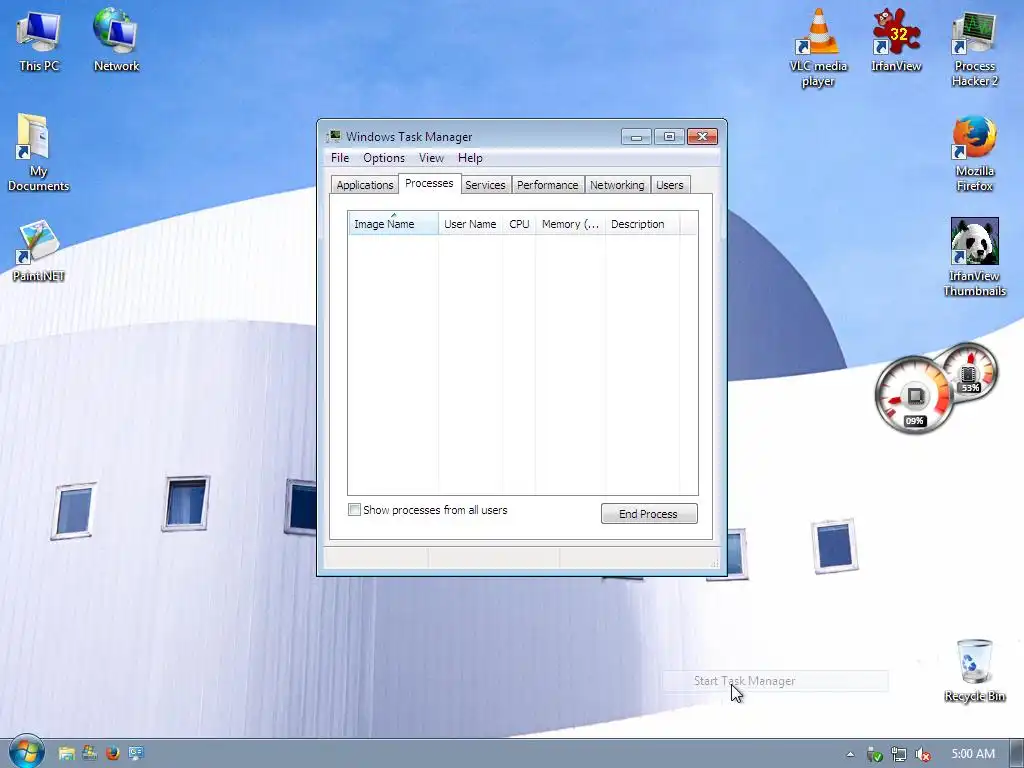Click the muted volume tray icon

tap(922, 754)
